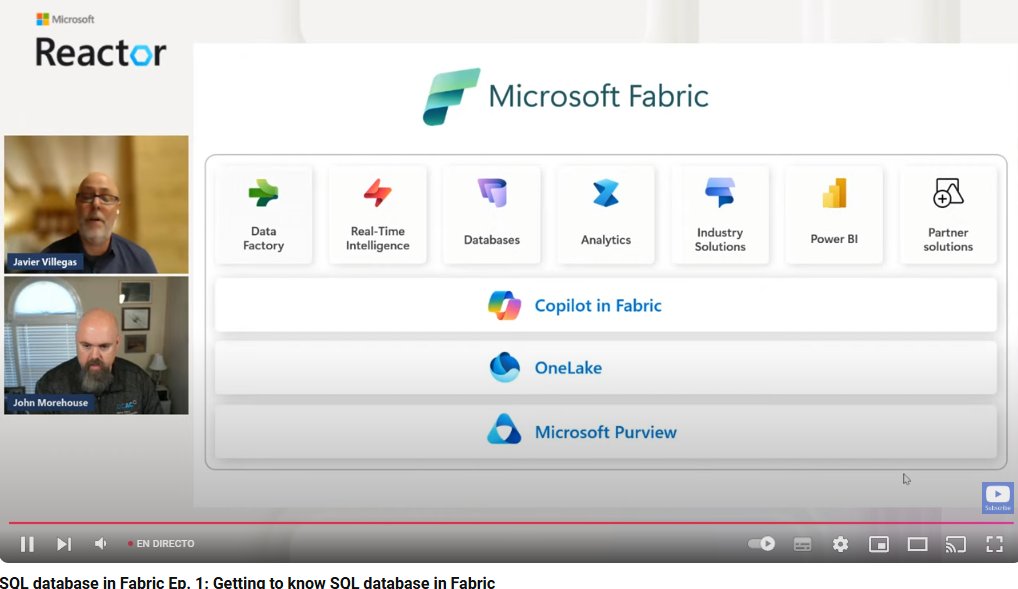Image resolution: width=1018 pixels, height=589 pixels.
Task: Switch to theater mode
Action: tap(917, 544)
